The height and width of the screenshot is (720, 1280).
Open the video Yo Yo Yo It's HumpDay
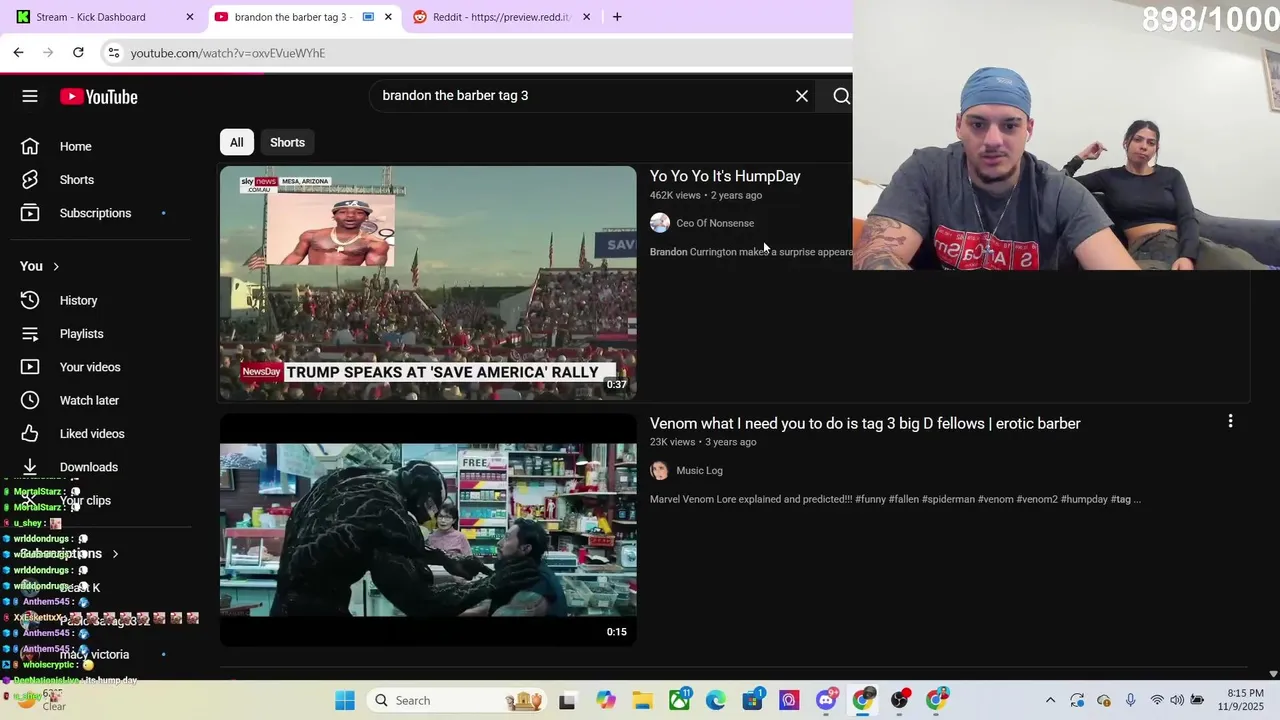pos(725,176)
